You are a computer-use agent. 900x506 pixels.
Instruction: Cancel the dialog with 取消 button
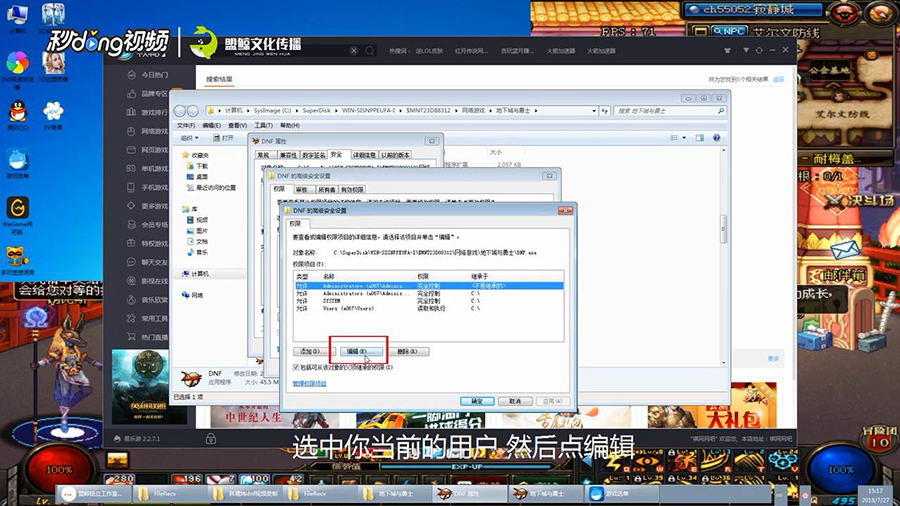pyautogui.click(x=515, y=401)
